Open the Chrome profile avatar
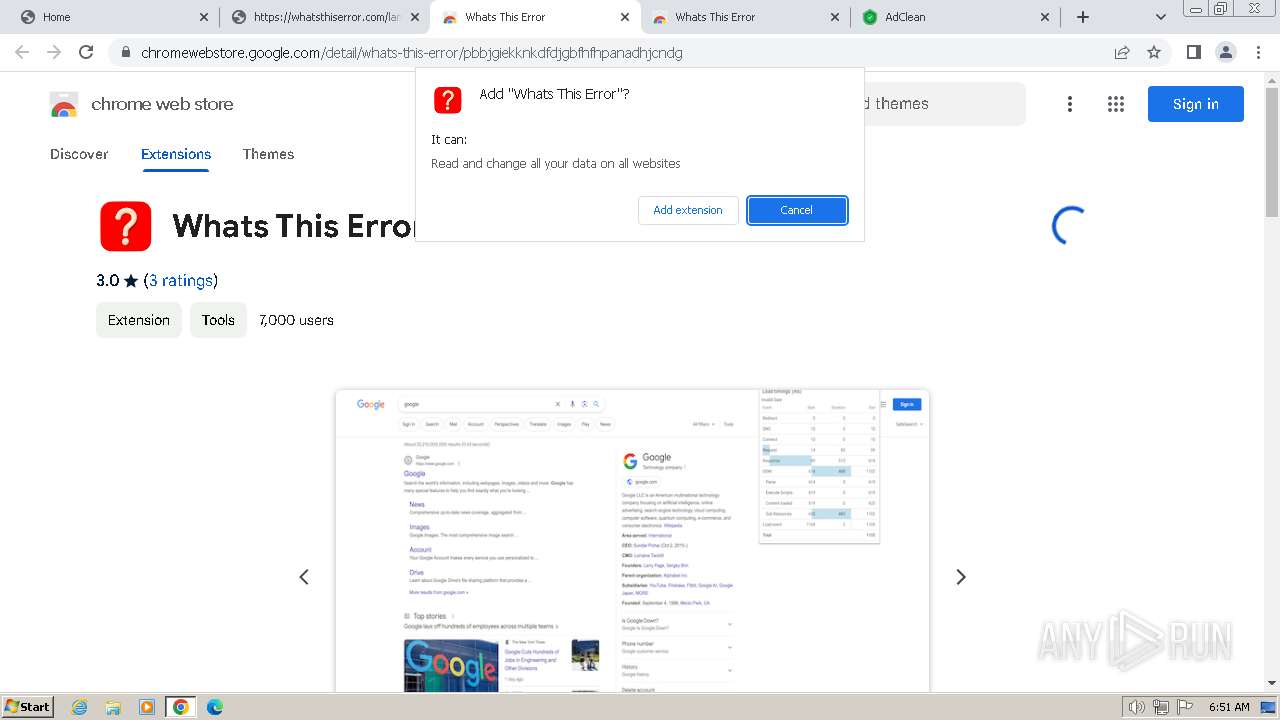 [x=1226, y=52]
